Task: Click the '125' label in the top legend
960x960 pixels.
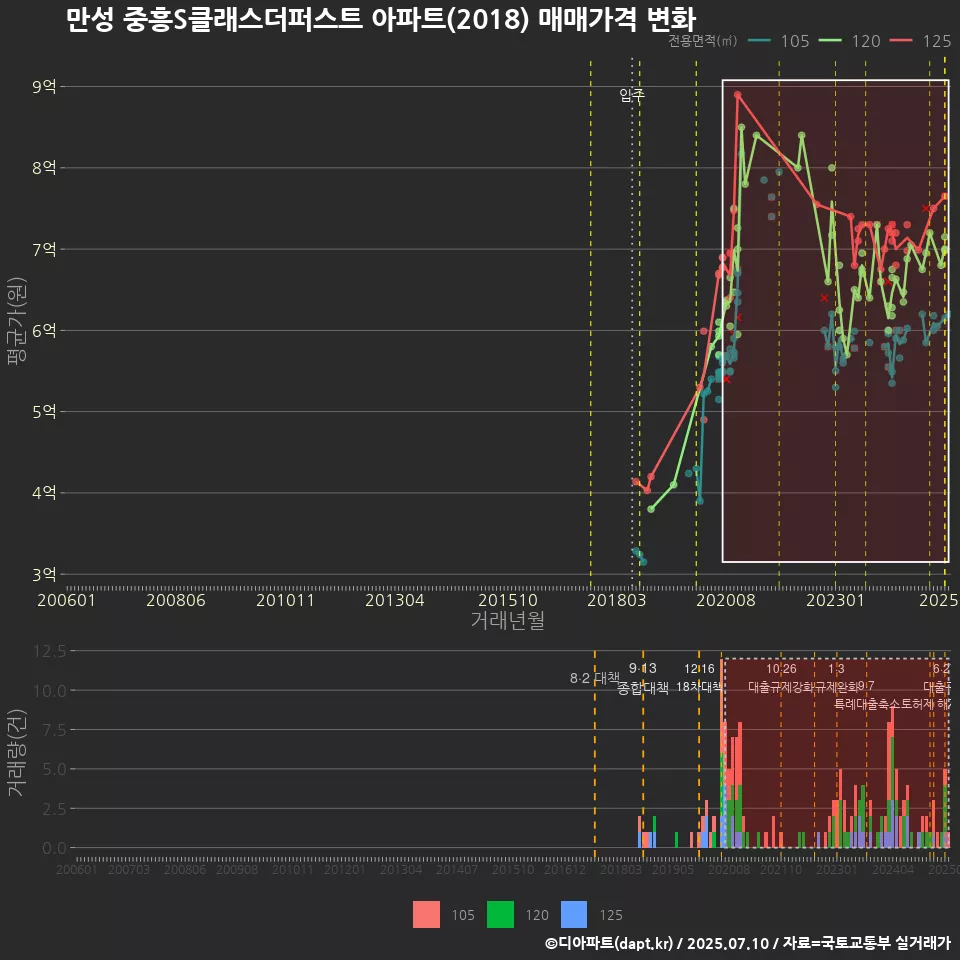Action: click(937, 41)
